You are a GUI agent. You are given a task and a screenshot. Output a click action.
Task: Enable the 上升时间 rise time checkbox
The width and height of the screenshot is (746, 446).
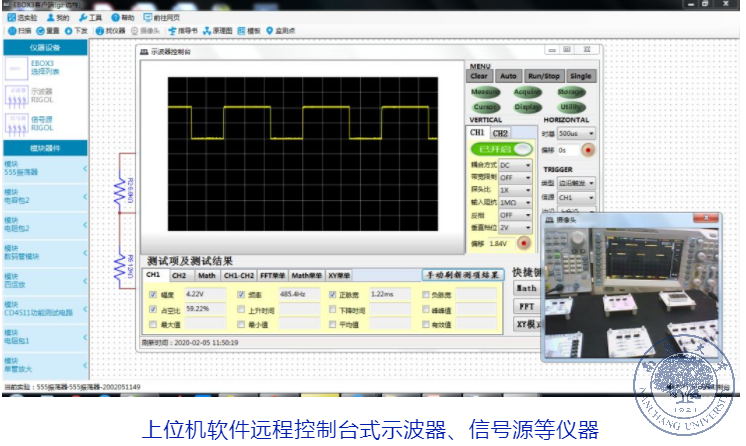[242, 310]
